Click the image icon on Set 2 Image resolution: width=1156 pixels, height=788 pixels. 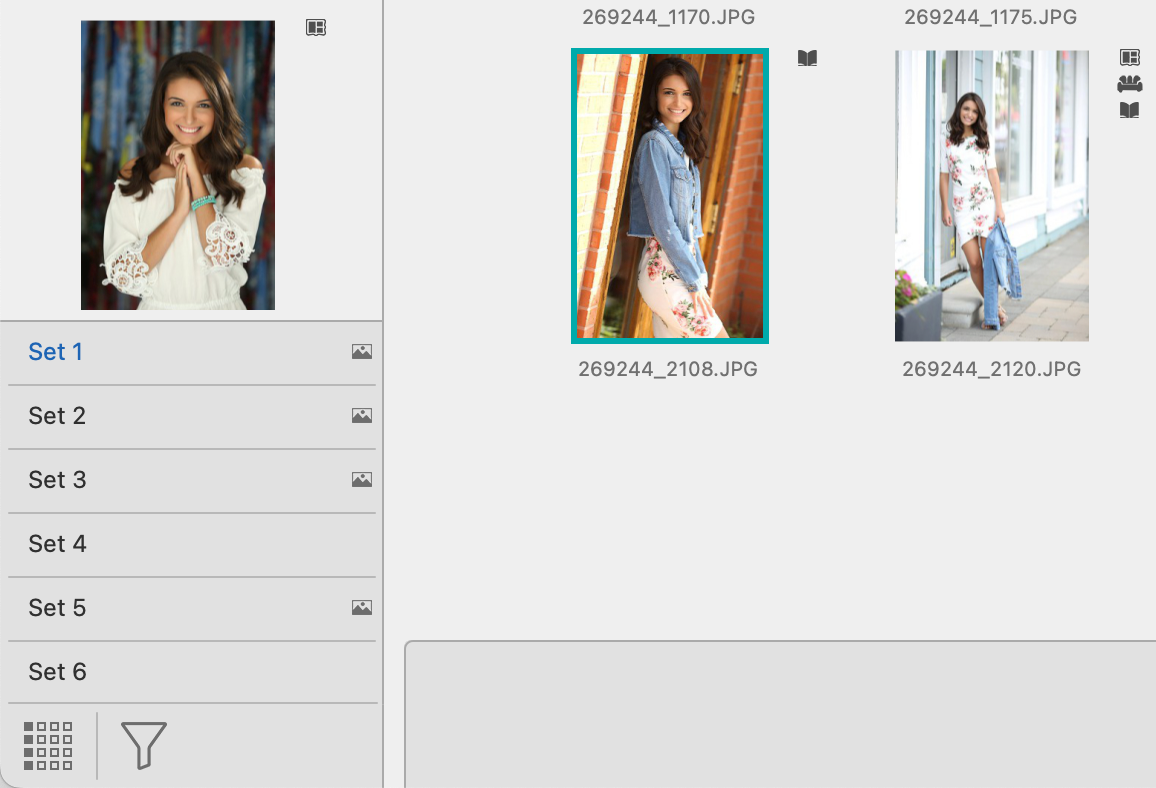coord(361,416)
